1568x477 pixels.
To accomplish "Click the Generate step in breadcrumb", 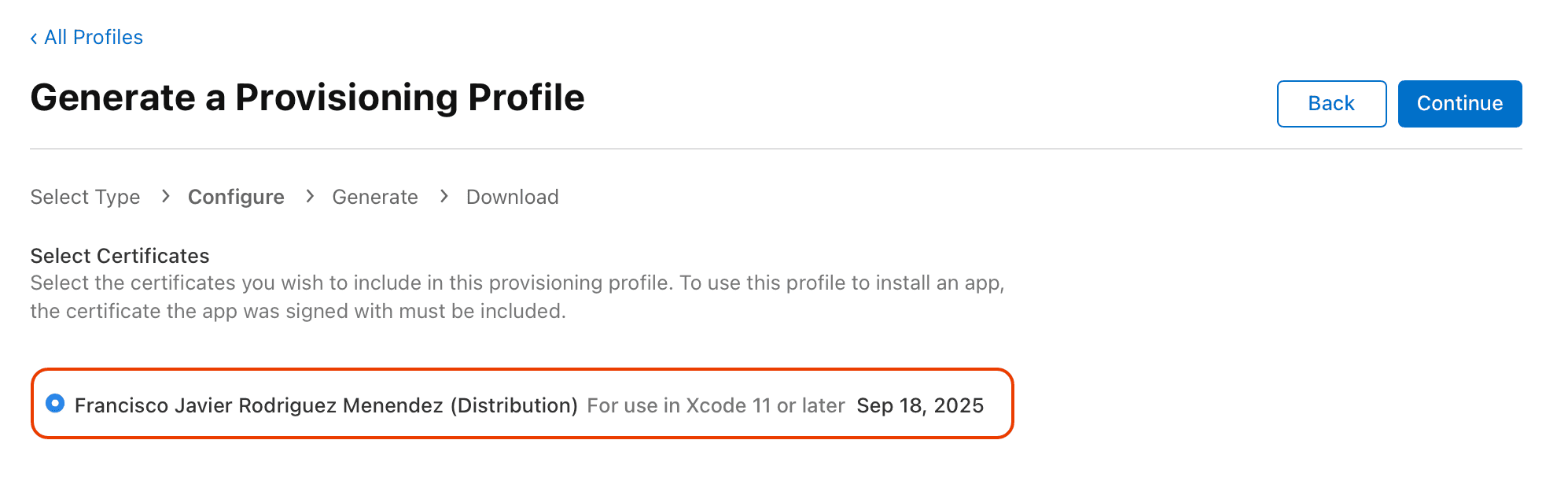I will 374,197.
